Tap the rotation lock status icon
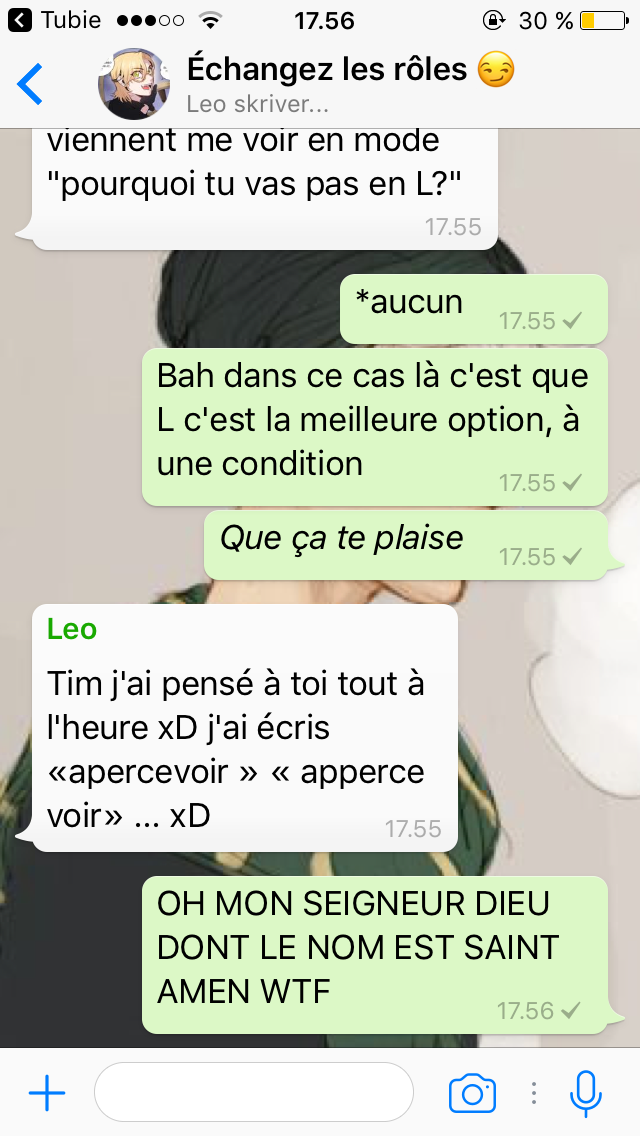The height and width of the screenshot is (1136, 640). tap(493, 20)
